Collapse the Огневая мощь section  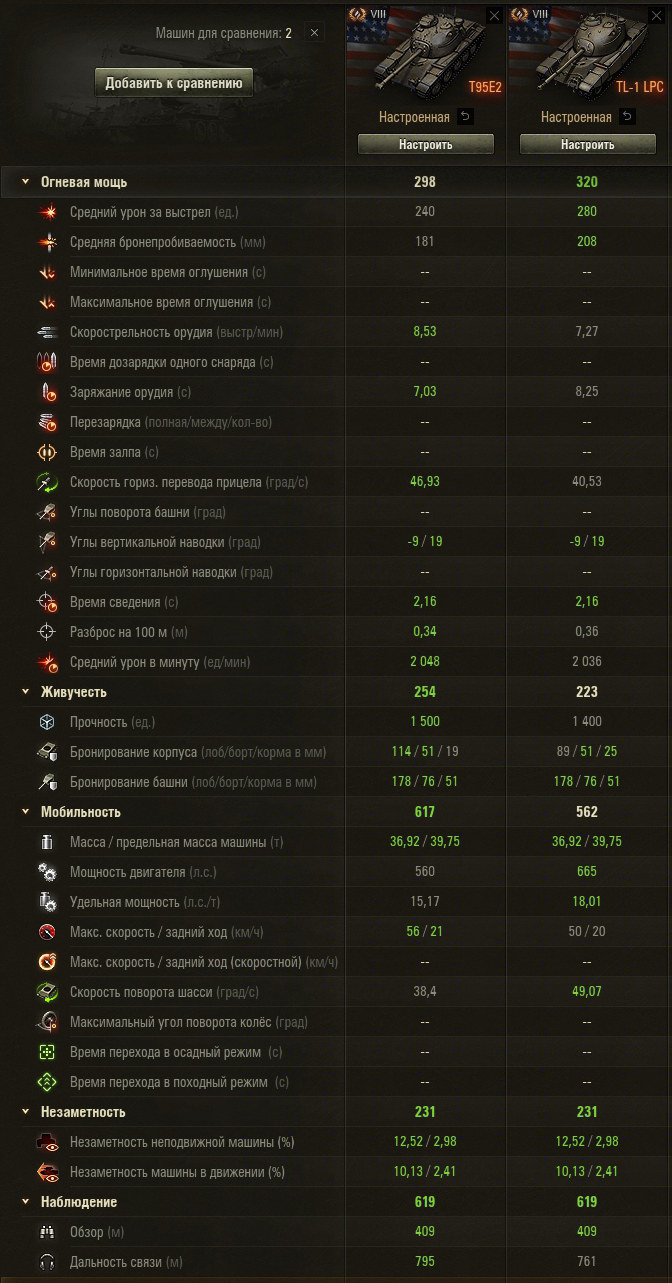point(26,182)
